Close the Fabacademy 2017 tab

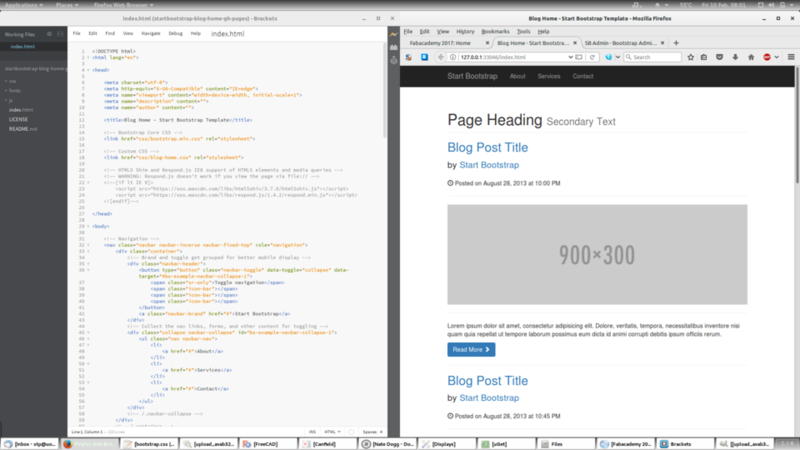tap(487, 43)
